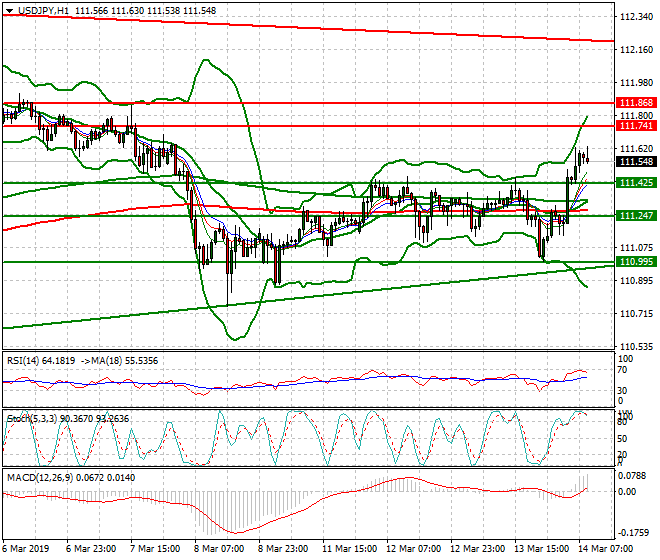Image resolution: width=660 pixels, height=560 pixels.
Task: Click the dropdown triangle beside USDJPY,H1
Action: [10, 11]
